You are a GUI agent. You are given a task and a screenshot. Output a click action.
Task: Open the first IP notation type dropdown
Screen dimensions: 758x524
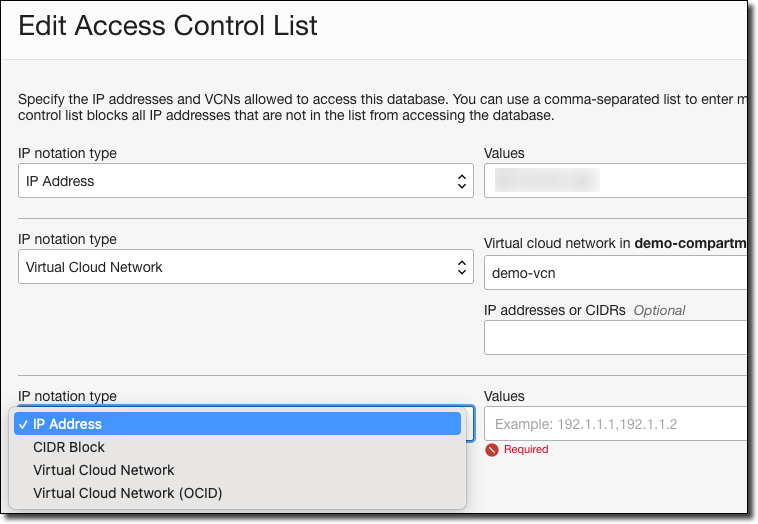(x=246, y=181)
